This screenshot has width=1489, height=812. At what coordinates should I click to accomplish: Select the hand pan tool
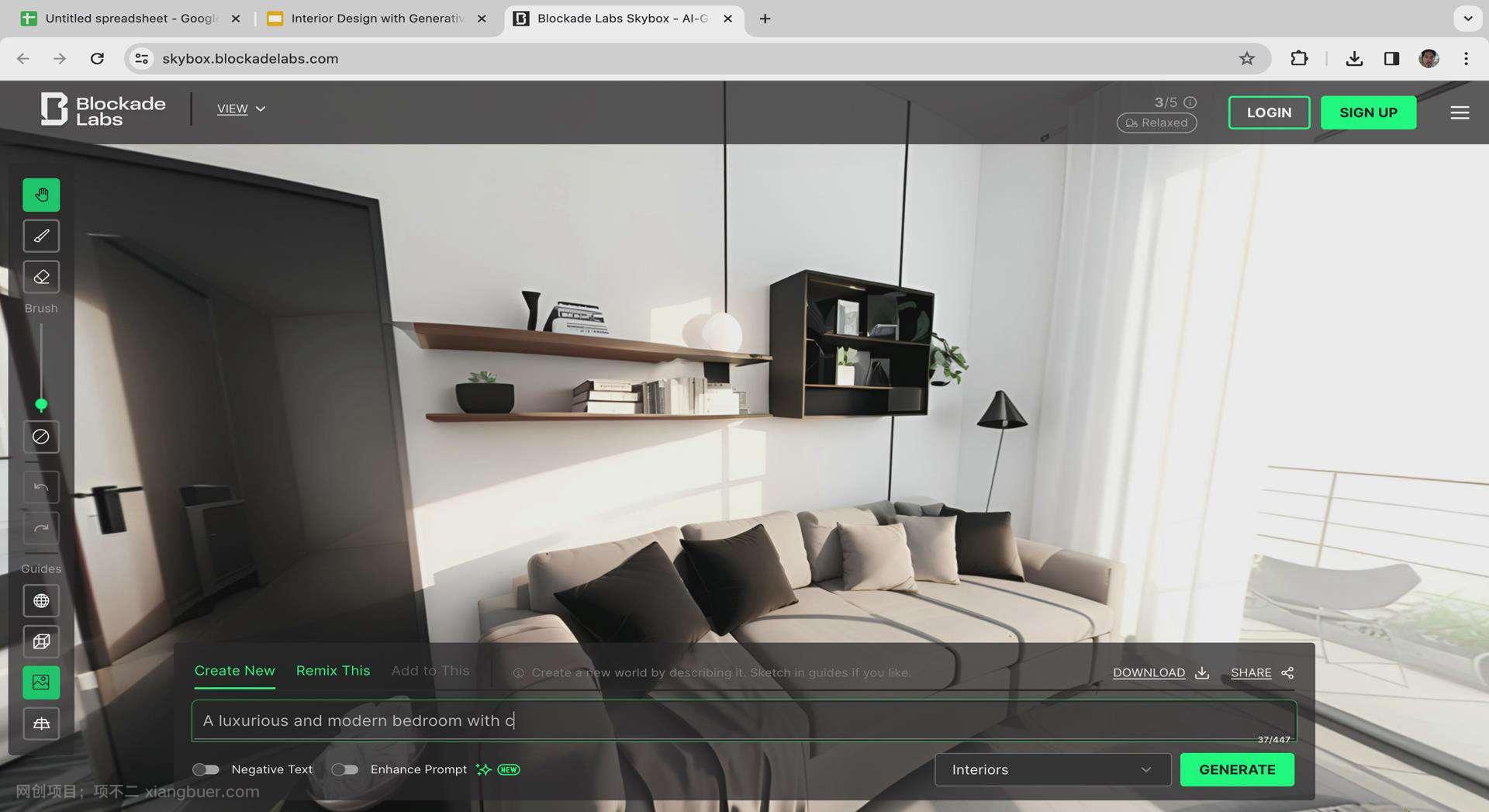pyautogui.click(x=41, y=195)
